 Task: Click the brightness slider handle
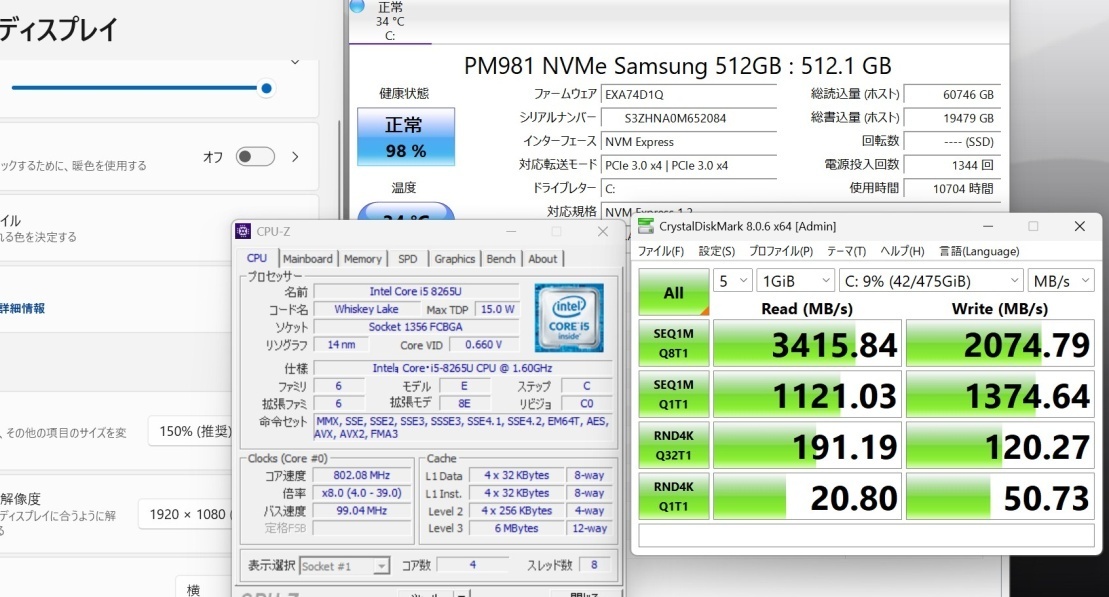click(267, 88)
